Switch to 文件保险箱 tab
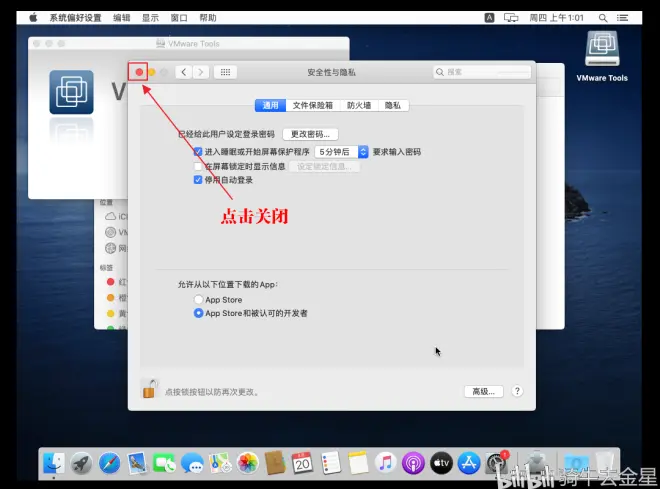This screenshot has width=660, height=489. point(313,105)
